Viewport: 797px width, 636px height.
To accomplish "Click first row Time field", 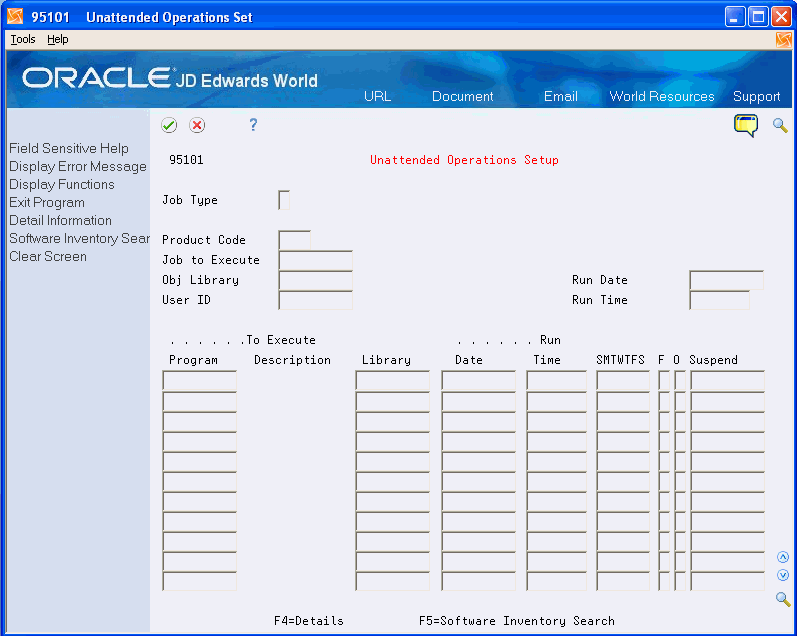I will pyautogui.click(x=557, y=380).
